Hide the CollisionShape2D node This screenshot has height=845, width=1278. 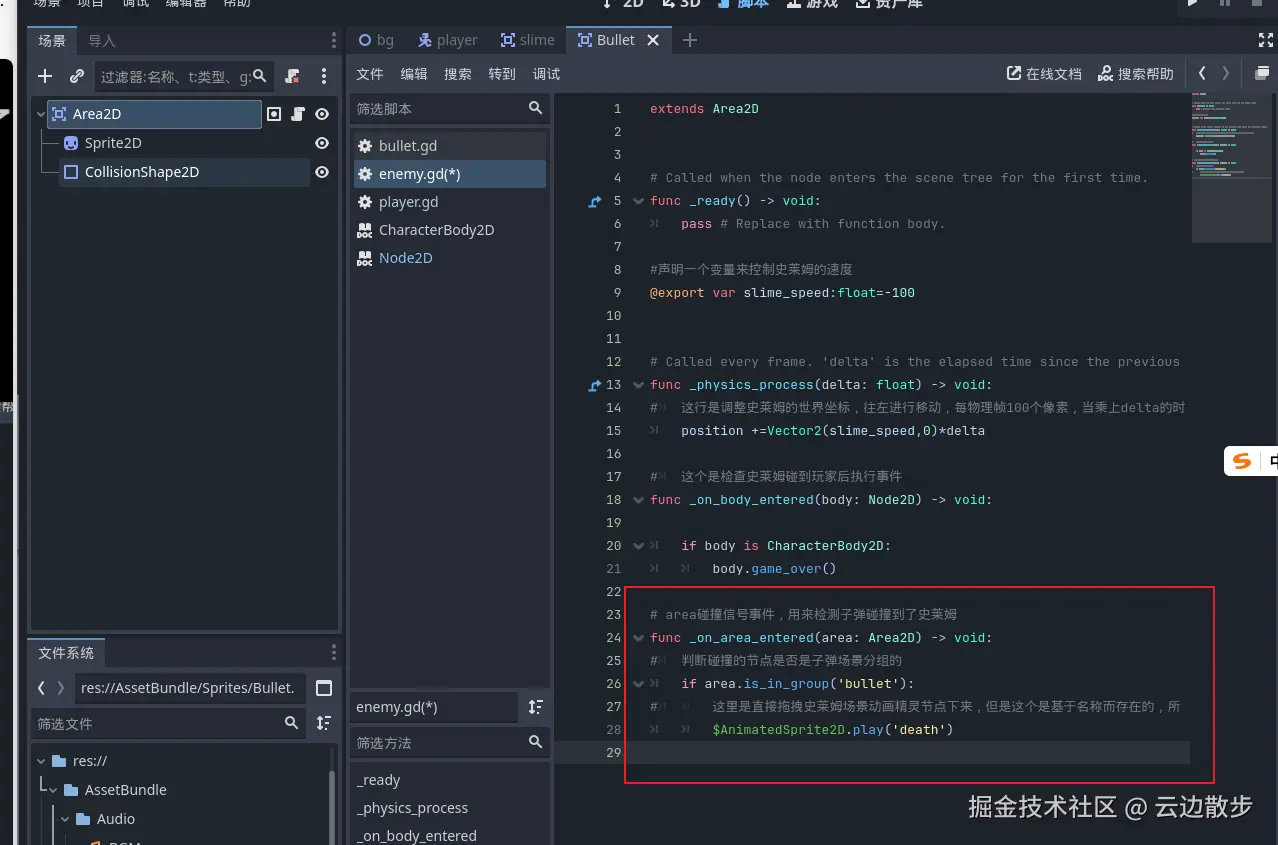(x=322, y=172)
